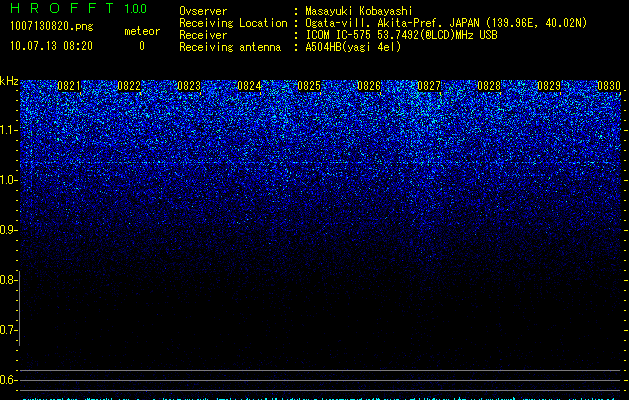The height and width of the screenshot is (400, 629).
Task: Click observer name Masayuki Kobayashi
Action: click(359, 11)
